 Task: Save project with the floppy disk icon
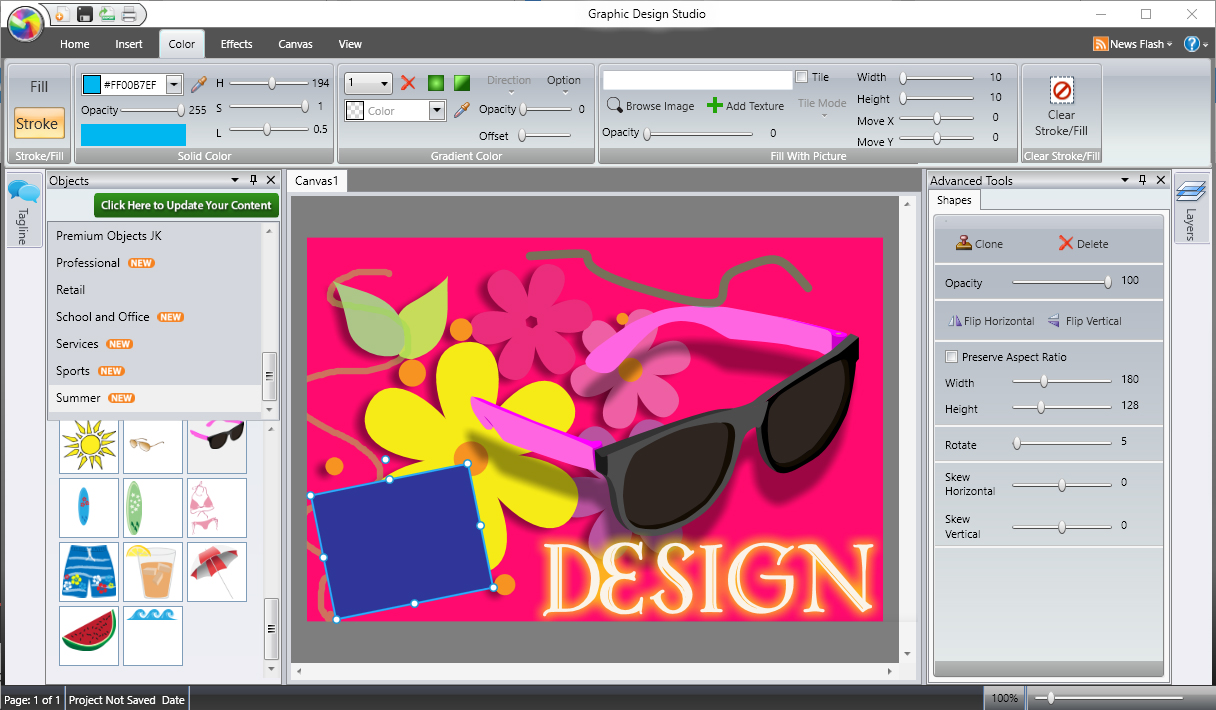[x=84, y=14]
